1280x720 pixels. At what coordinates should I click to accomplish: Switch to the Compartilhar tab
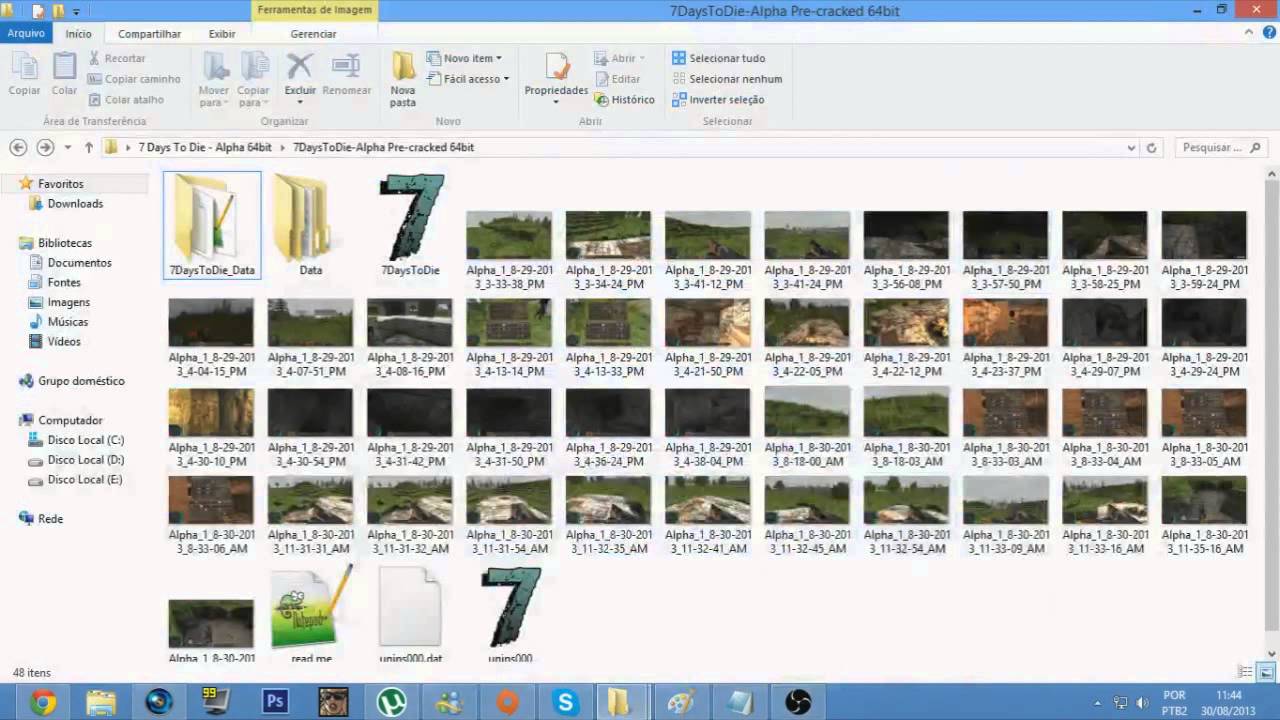(150, 34)
